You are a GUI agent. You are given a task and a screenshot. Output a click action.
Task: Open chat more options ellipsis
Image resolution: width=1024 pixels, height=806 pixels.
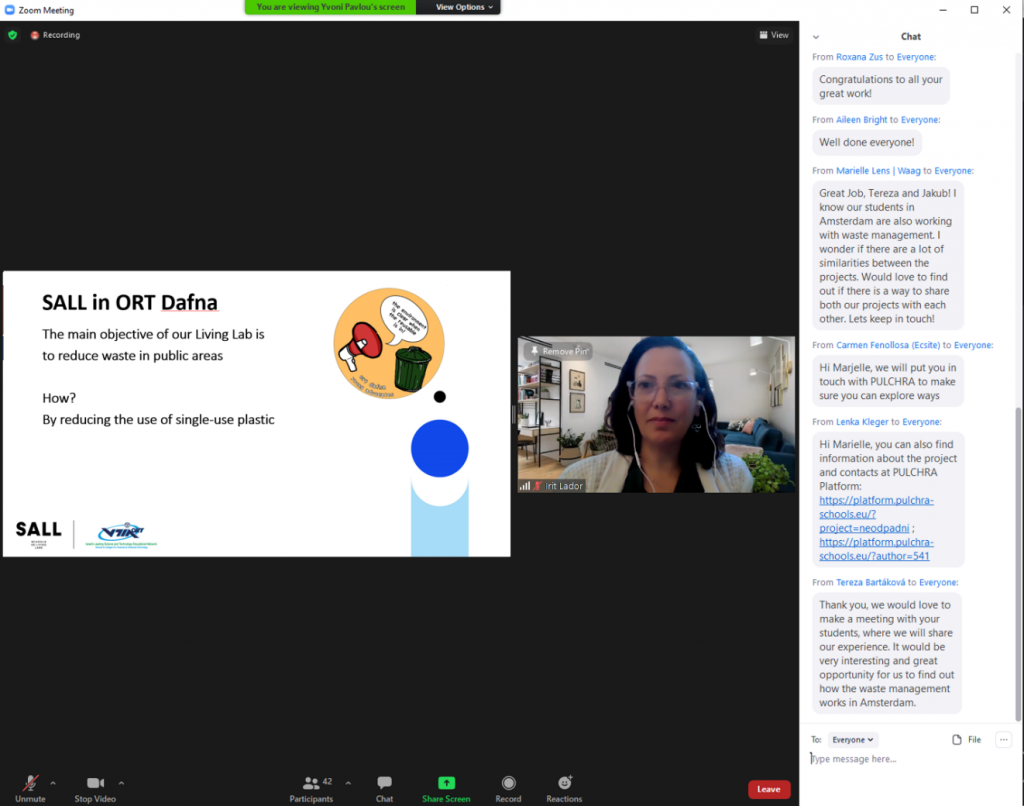pos(1003,739)
